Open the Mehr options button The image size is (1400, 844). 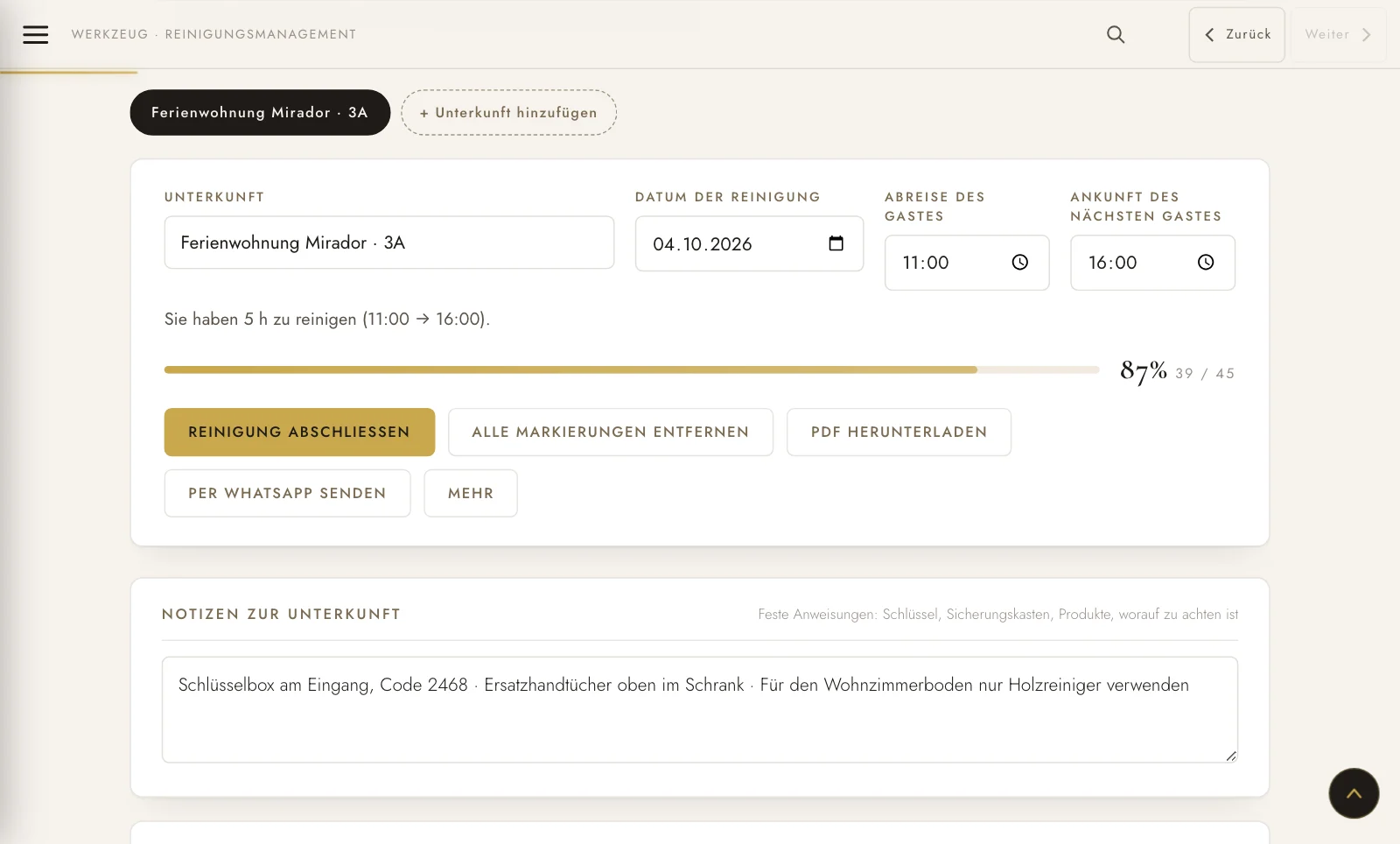[471, 493]
